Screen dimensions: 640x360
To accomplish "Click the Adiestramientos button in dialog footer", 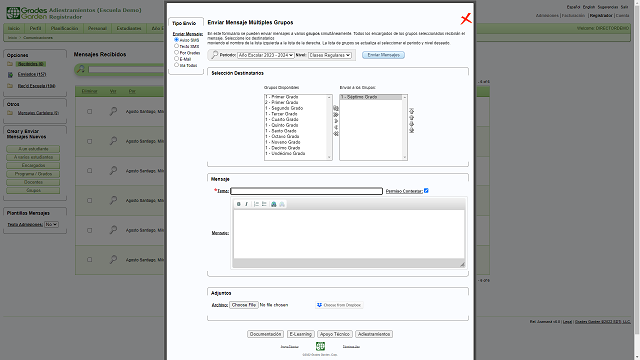I will point(374,334).
